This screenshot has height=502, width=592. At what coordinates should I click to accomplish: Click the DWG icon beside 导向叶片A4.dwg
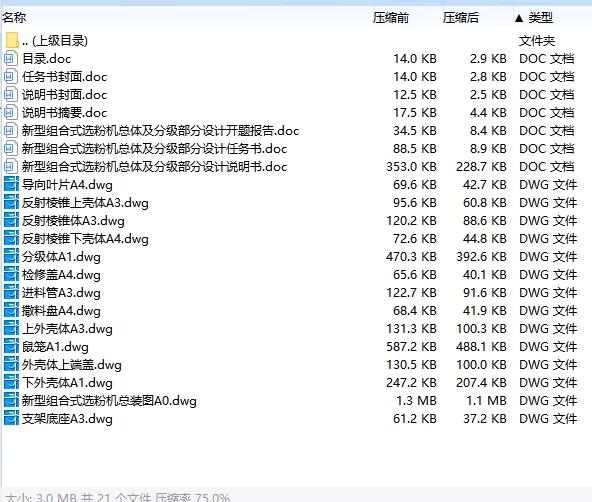pyautogui.click(x=11, y=185)
